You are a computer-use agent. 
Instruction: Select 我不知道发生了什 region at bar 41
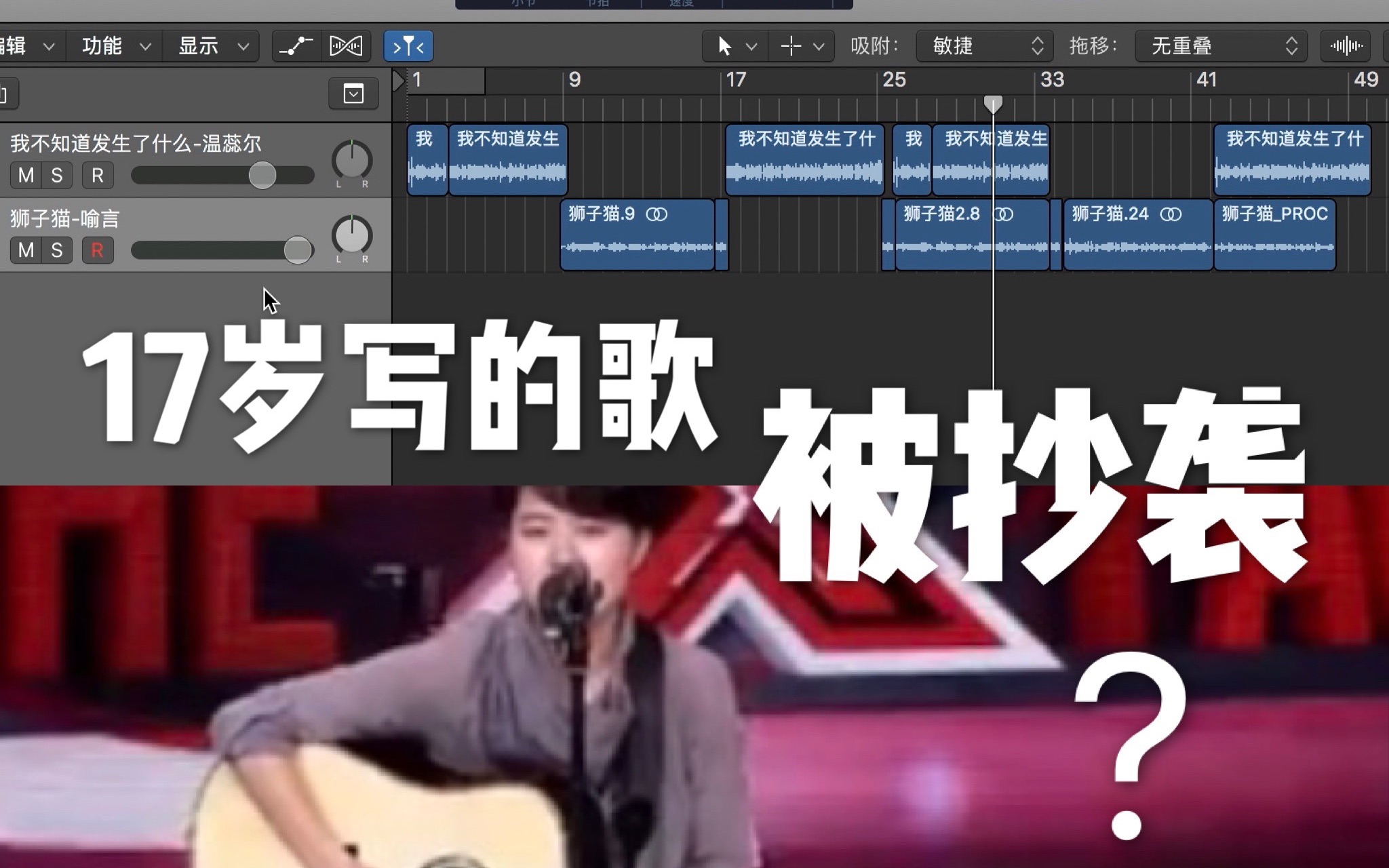click(x=1293, y=160)
